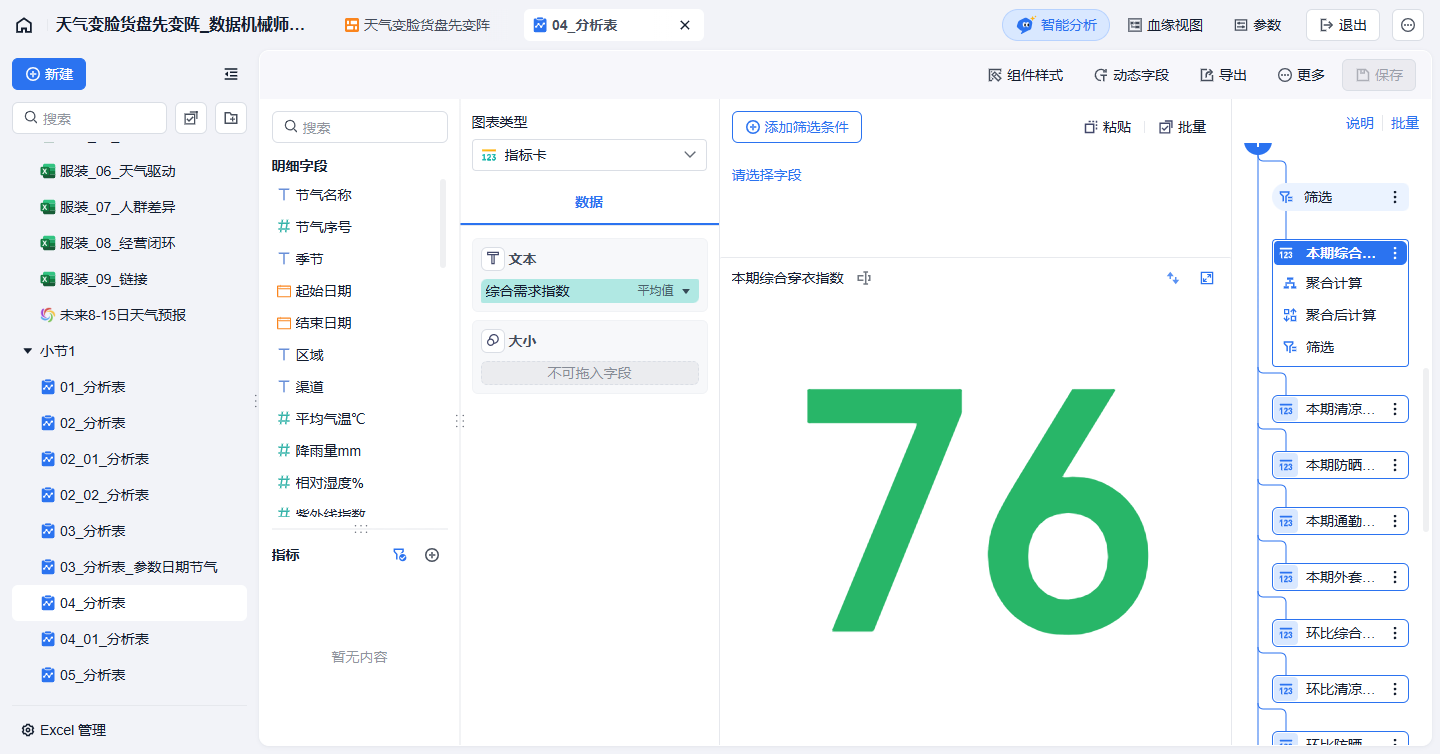Click the rename icon beside 本期综合穿衣指数
The height and width of the screenshot is (754, 1440).
tap(864, 278)
